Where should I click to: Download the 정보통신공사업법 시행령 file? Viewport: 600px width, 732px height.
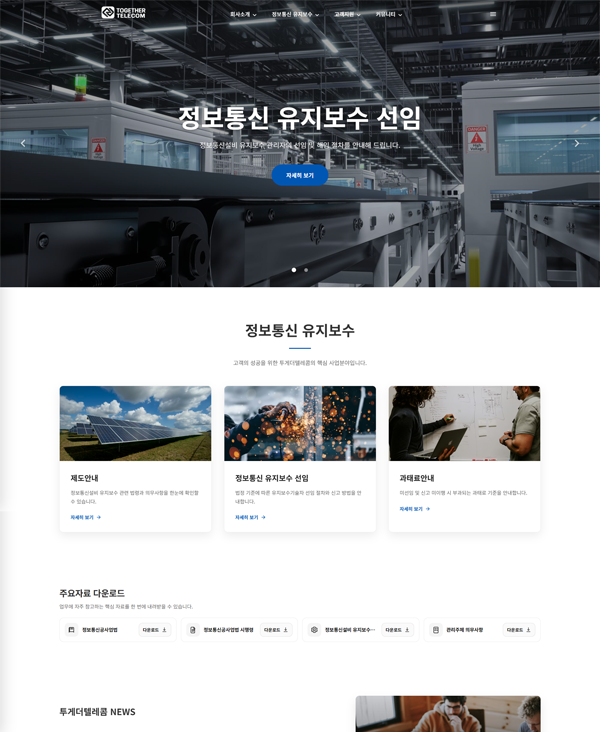point(276,630)
